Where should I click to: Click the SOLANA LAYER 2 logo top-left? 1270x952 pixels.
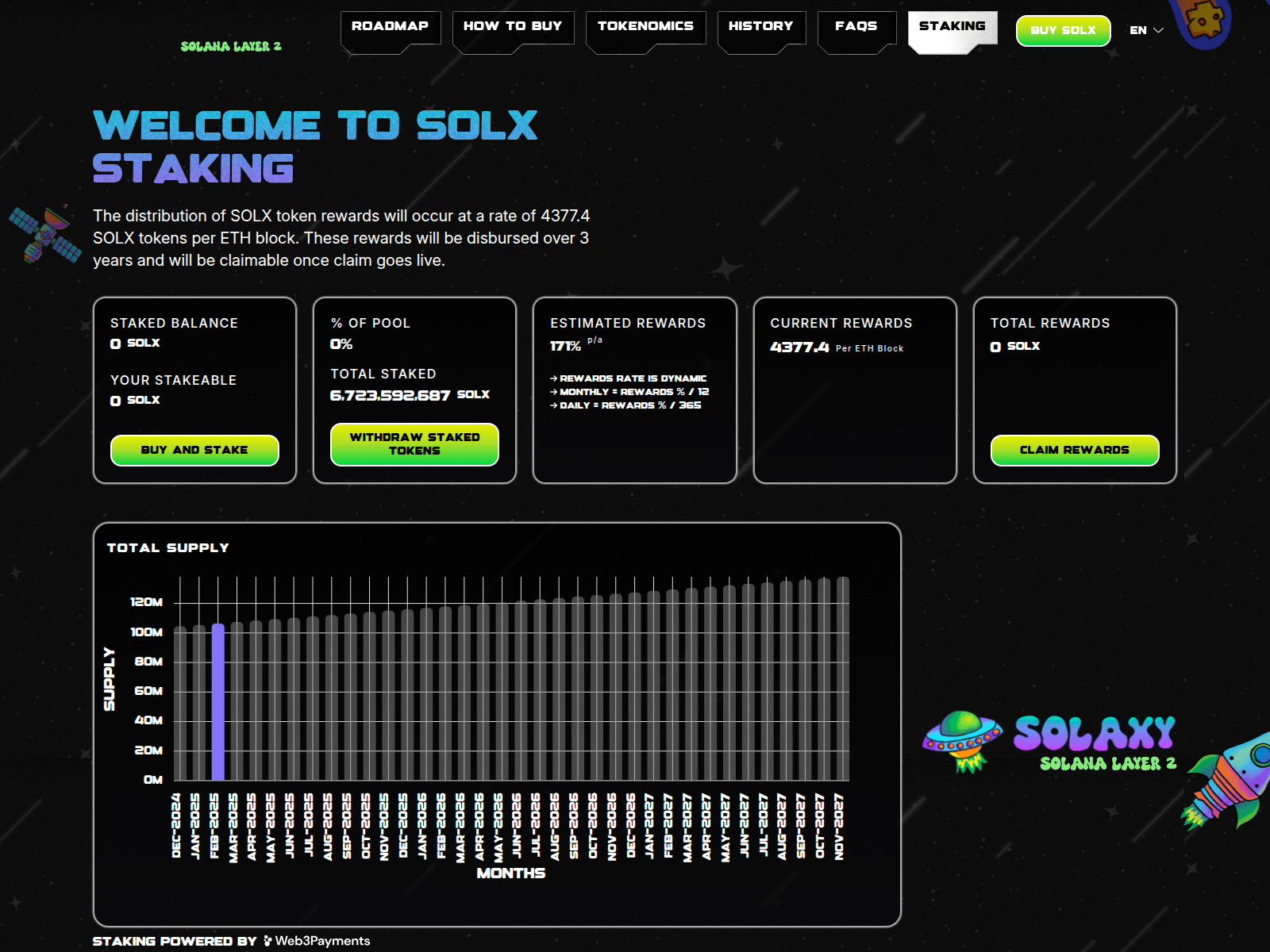click(x=229, y=45)
